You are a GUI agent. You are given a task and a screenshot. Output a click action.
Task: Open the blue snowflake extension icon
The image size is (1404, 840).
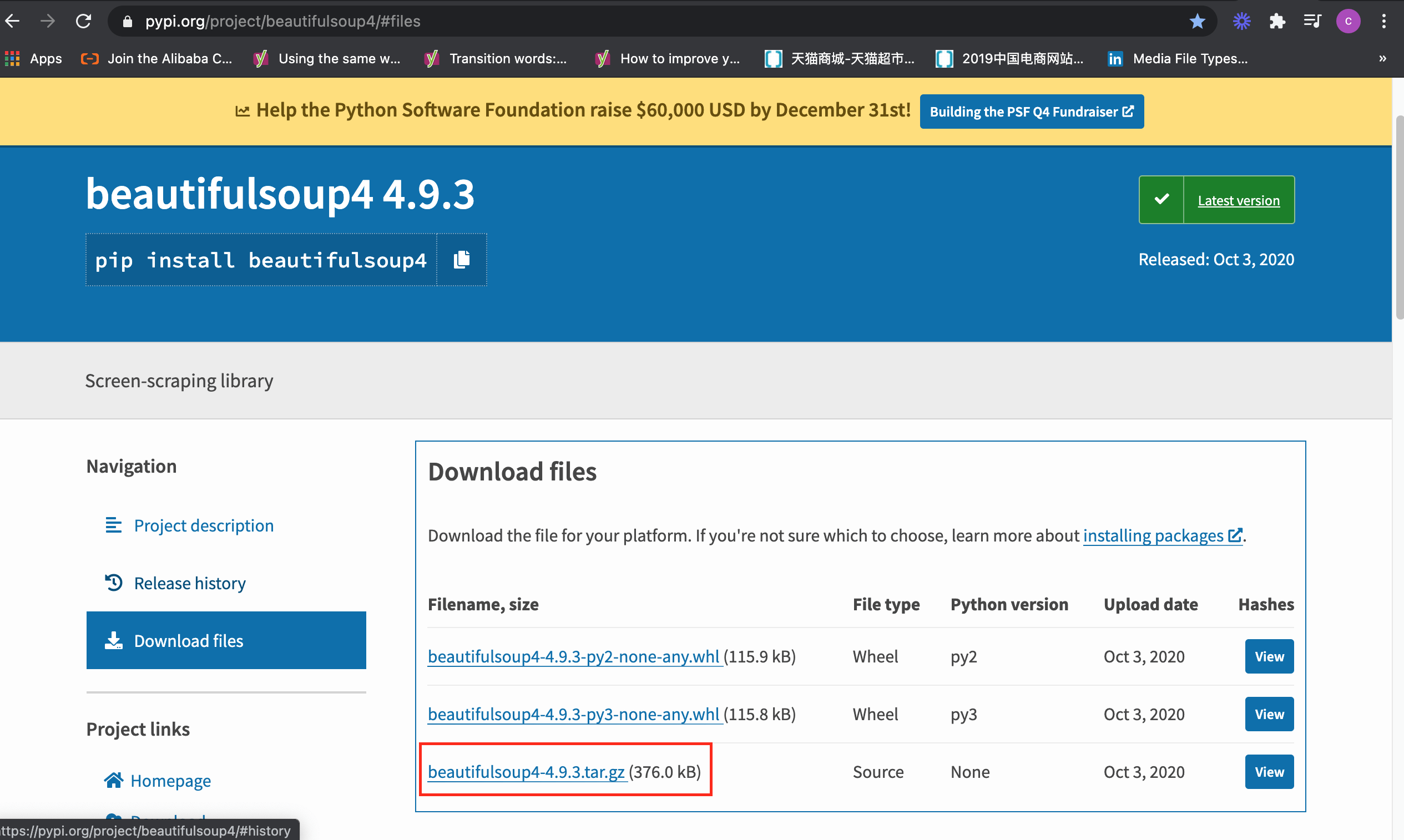click(x=1241, y=22)
